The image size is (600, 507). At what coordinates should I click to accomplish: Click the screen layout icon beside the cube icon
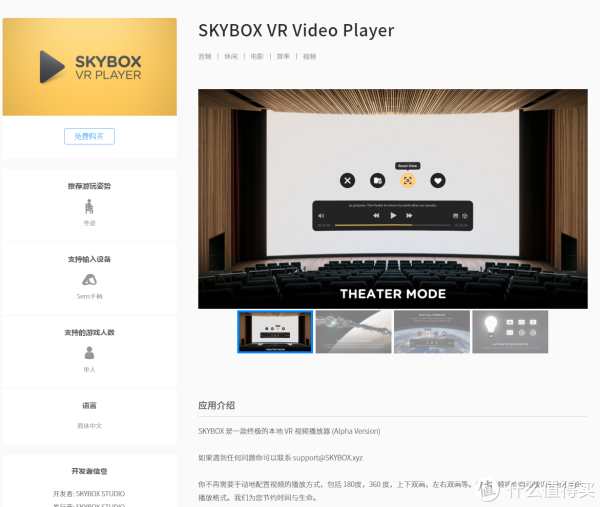(x=455, y=216)
